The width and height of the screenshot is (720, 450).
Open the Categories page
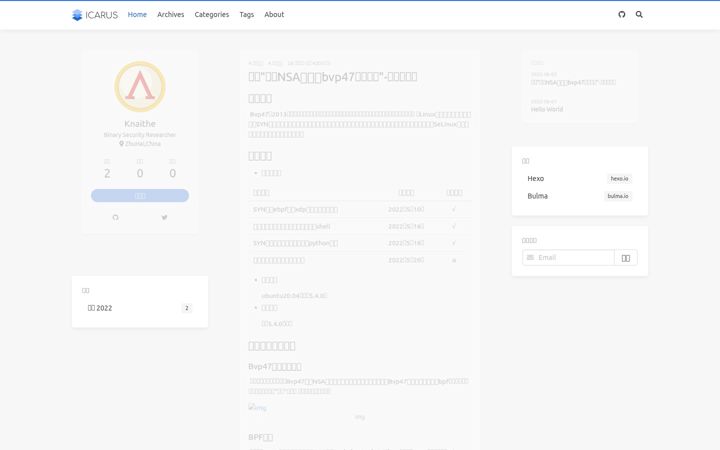click(x=212, y=15)
